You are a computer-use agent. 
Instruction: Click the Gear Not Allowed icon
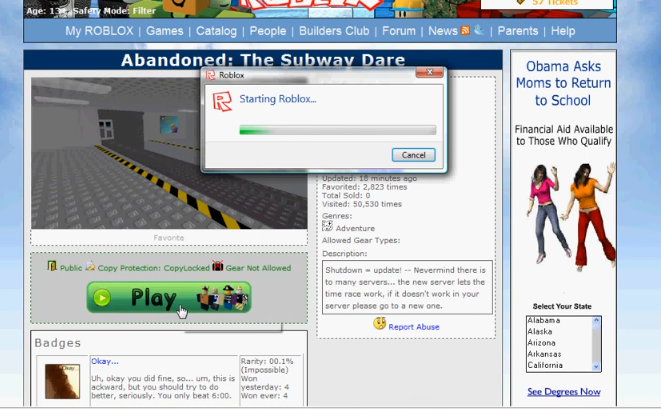(x=218, y=266)
